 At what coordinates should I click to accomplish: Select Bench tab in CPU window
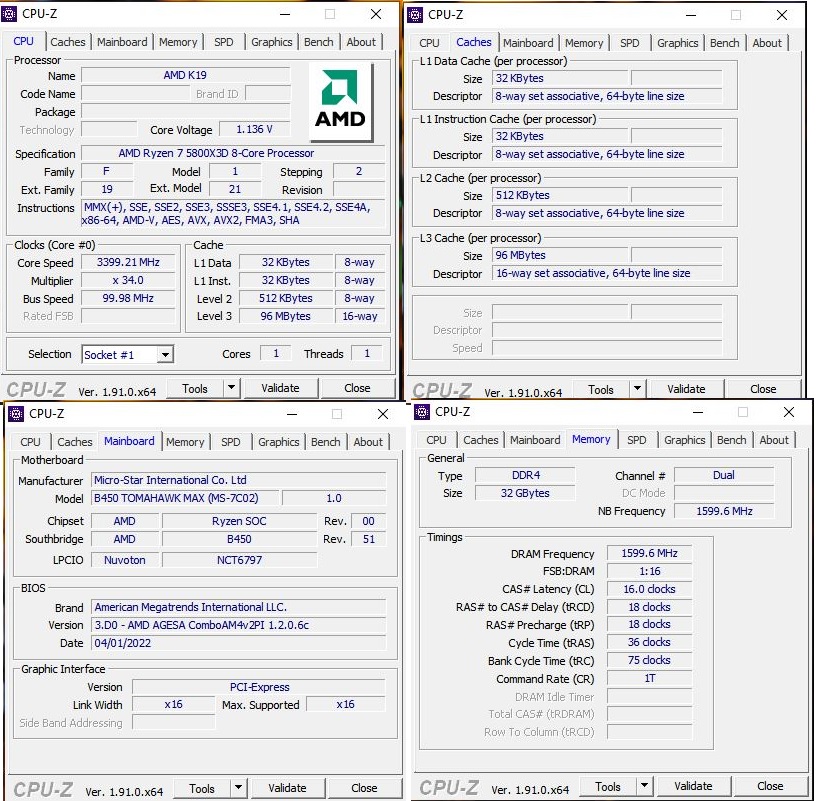coord(318,42)
